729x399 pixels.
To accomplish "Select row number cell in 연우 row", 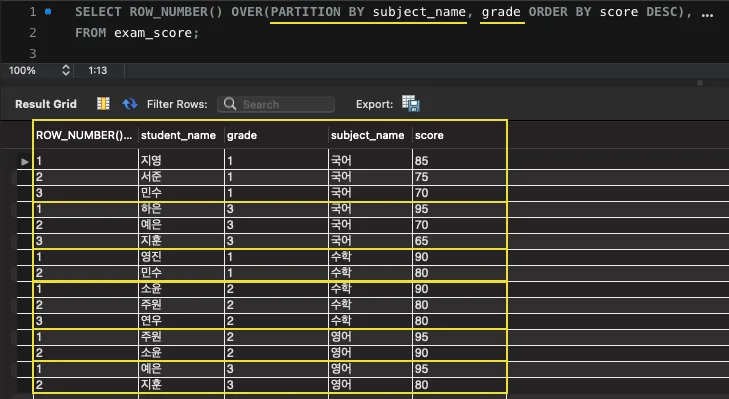I will point(86,321).
